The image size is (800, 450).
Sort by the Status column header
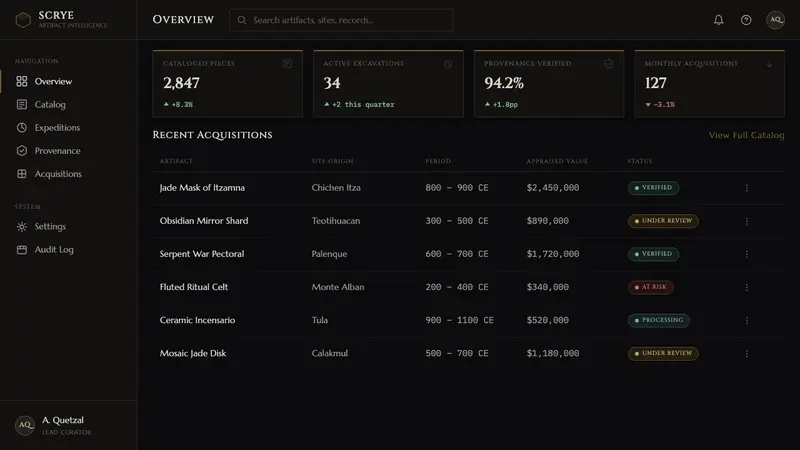tap(640, 161)
